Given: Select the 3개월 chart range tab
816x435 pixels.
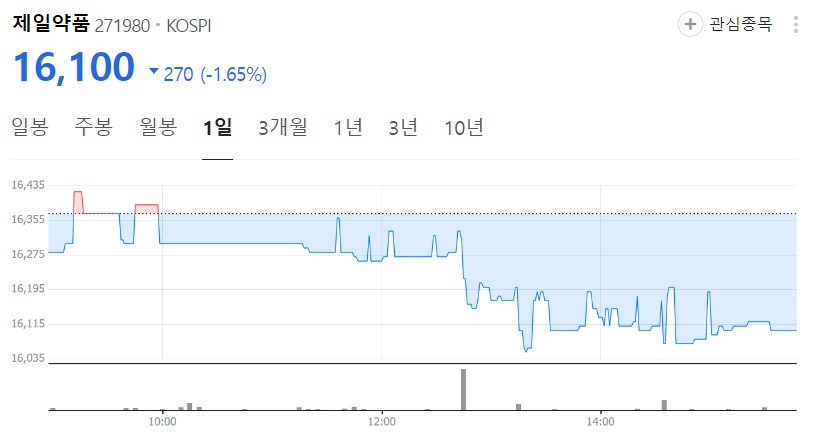Looking at the screenshot, I should coord(283,127).
